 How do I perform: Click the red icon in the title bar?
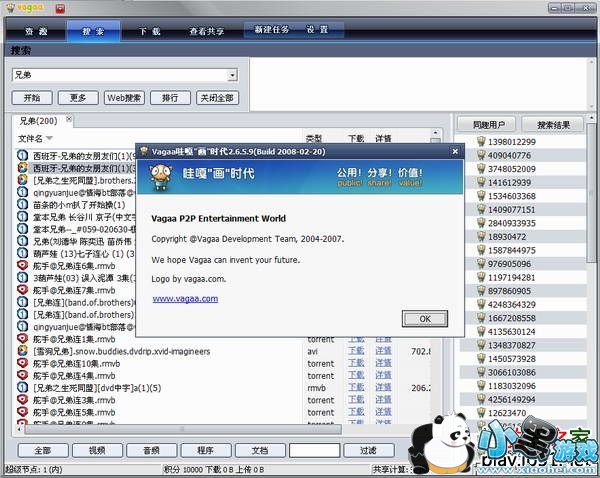click(60, 8)
